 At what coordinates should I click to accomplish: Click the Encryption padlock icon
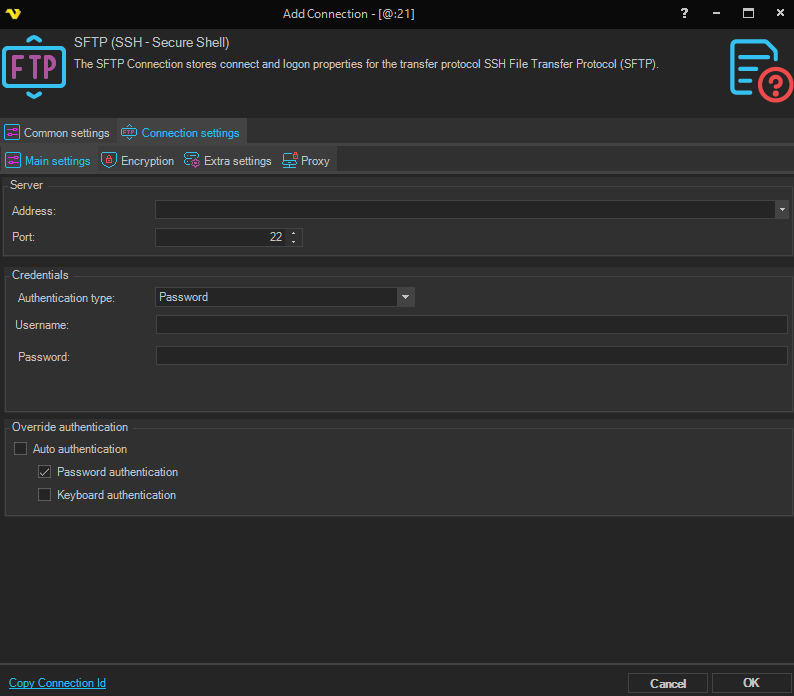coord(109,160)
